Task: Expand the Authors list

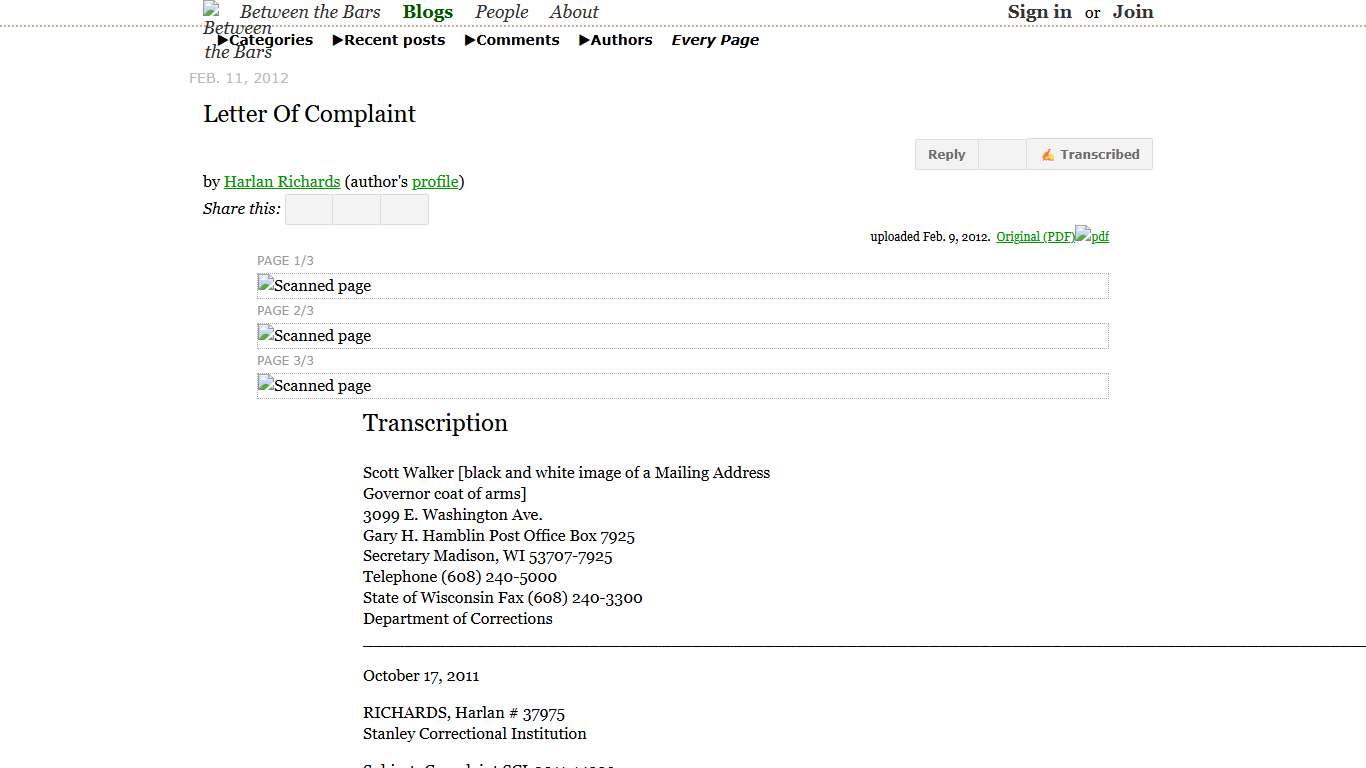Action: [616, 40]
